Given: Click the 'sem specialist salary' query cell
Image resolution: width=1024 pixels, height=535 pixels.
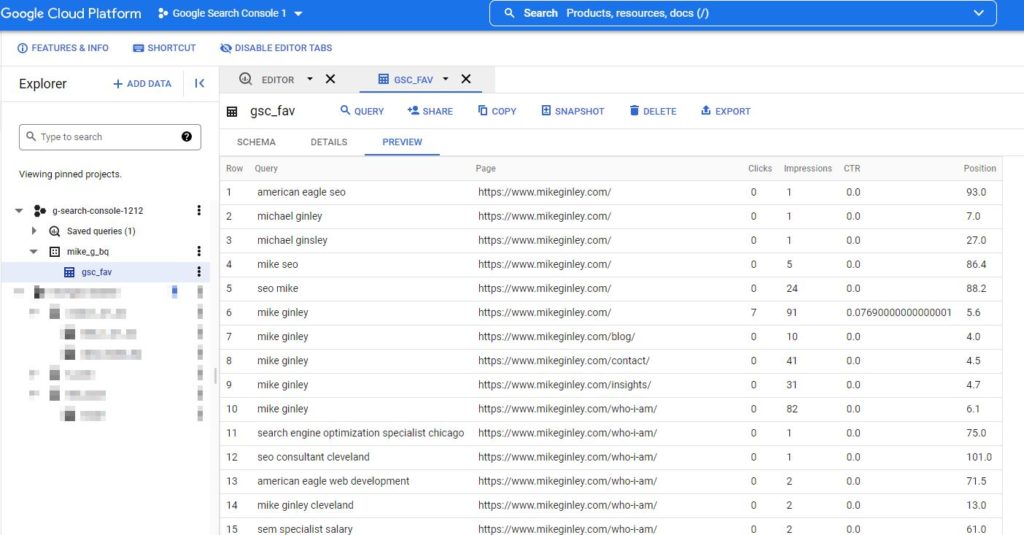Looking at the screenshot, I should pyautogui.click(x=304, y=529).
